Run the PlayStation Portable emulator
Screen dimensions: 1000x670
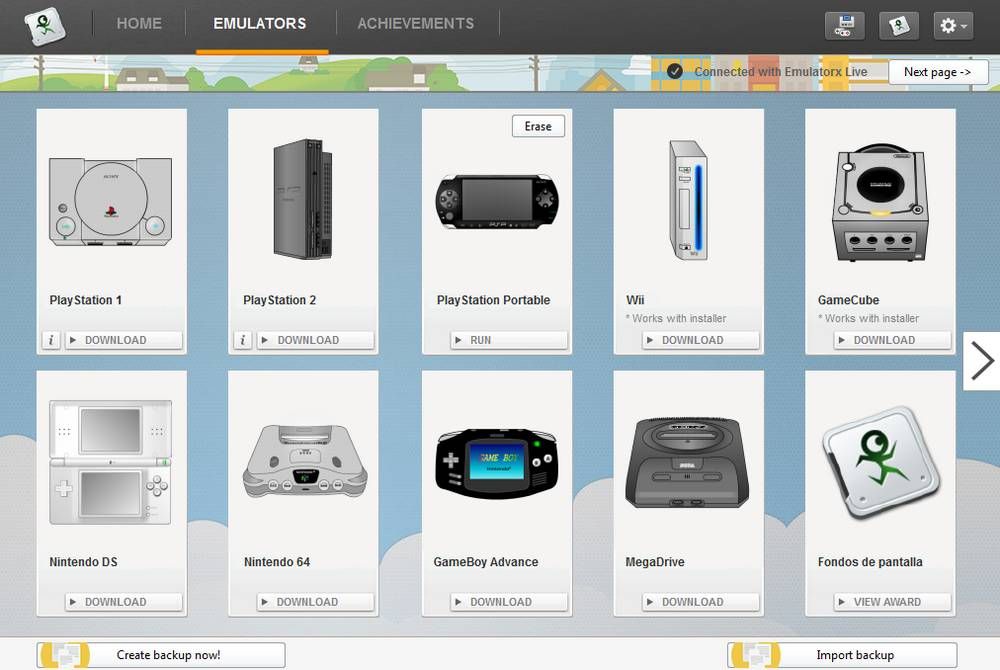click(x=508, y=340)
